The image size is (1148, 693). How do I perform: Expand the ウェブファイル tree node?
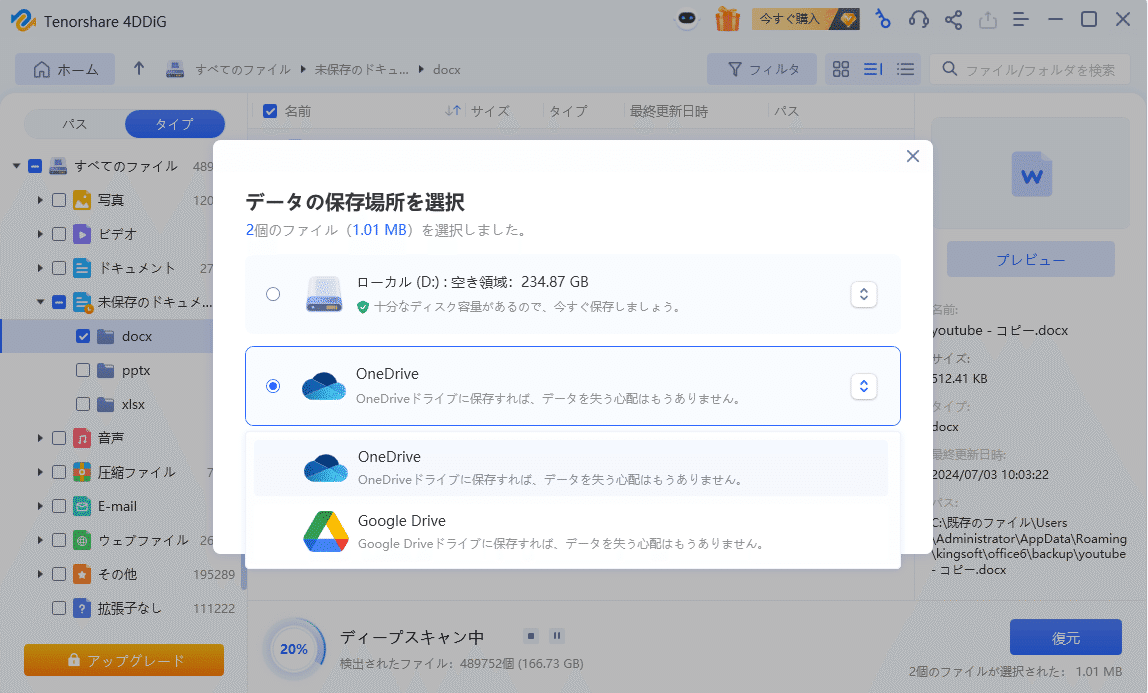(40, 540)
